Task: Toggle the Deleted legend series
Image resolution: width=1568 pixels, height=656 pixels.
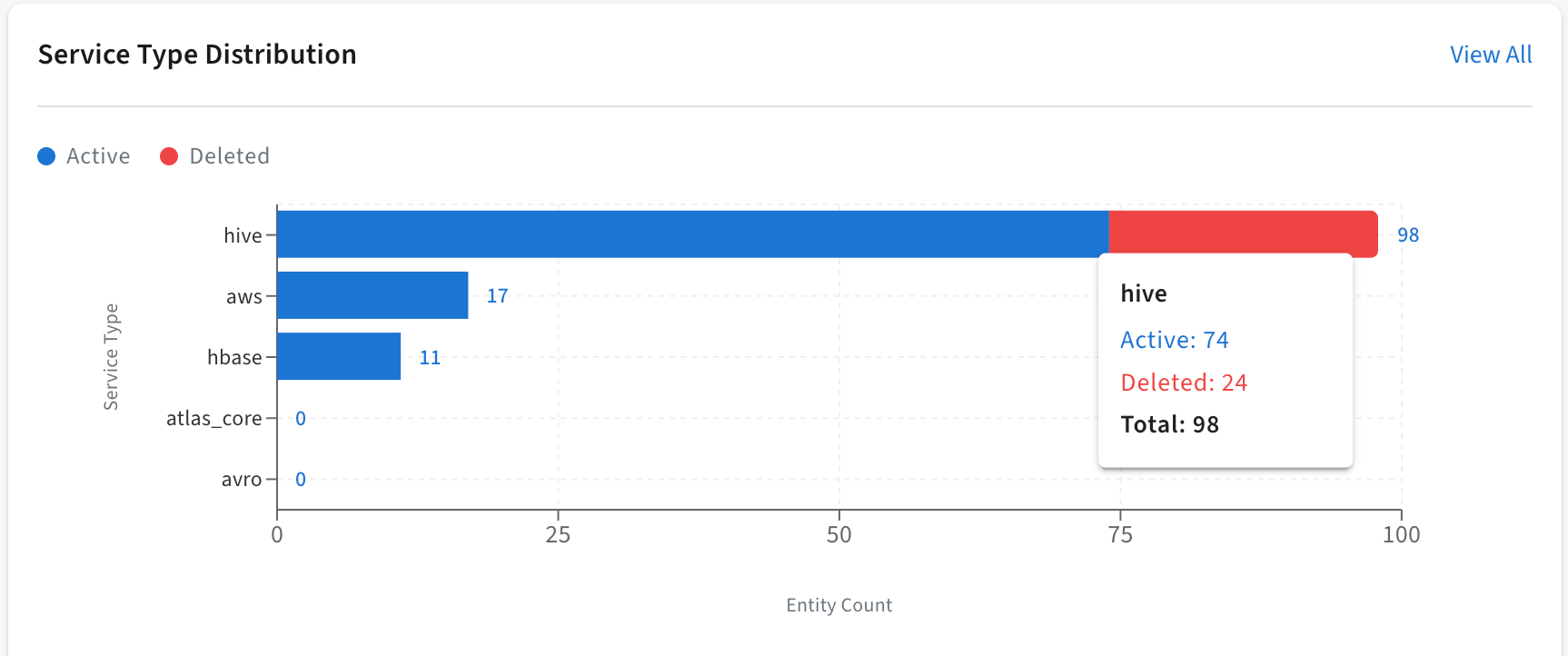Action: coord(214,156)
